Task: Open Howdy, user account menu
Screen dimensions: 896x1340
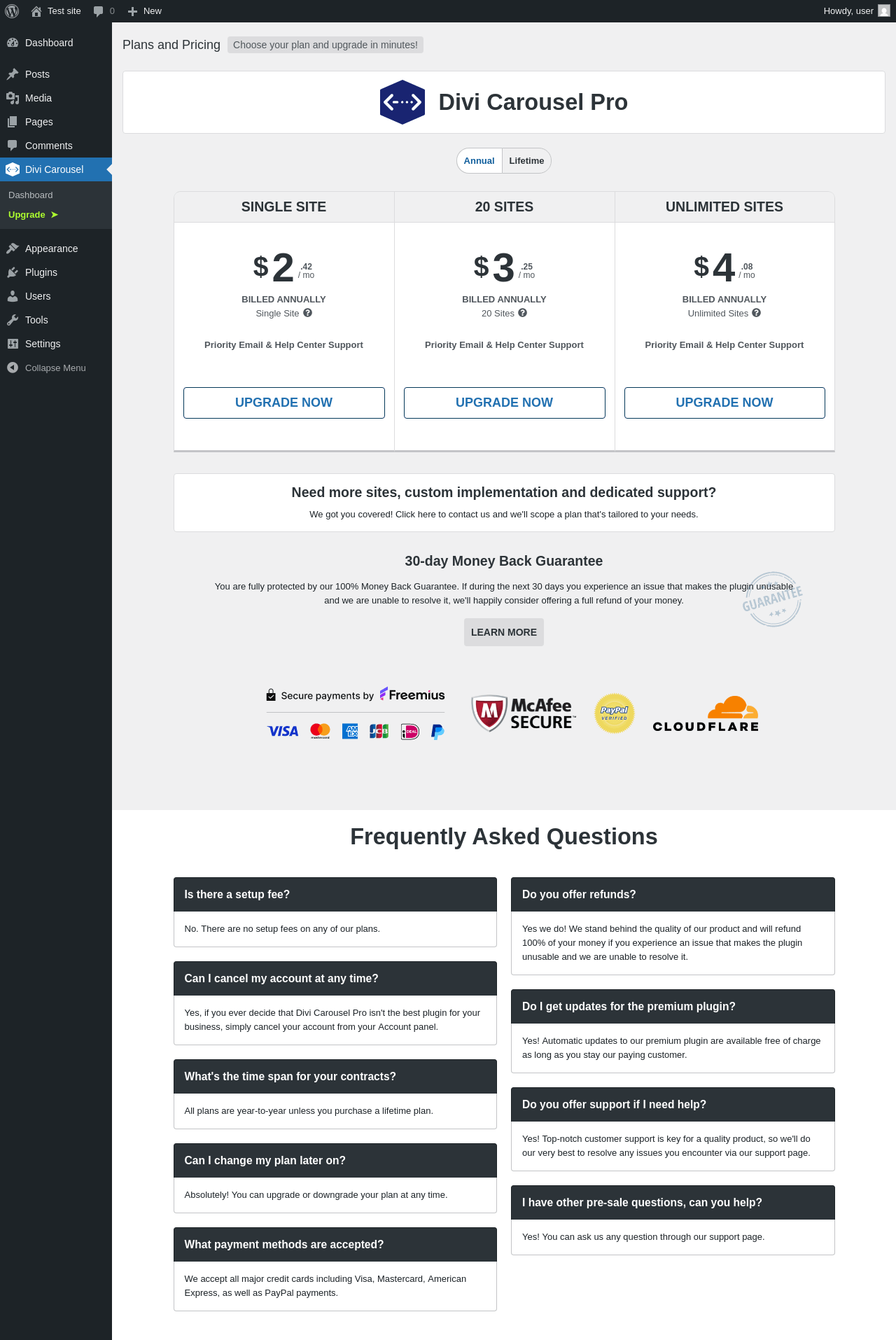Action: (x=856, y=11)
